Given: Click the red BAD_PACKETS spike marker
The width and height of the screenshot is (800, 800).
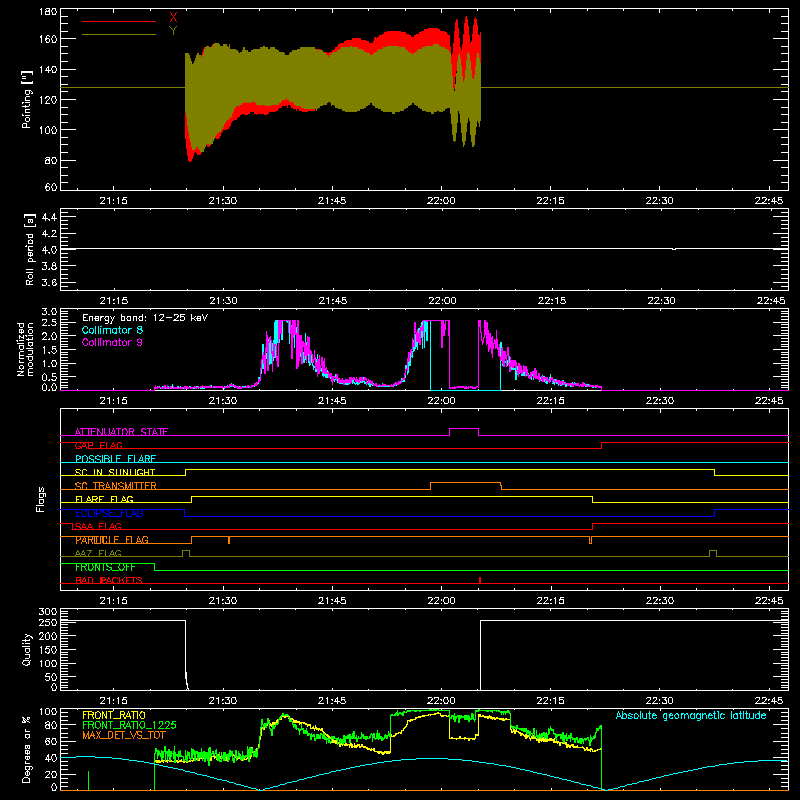Looking at the screenshot, I should click(480, 580).
